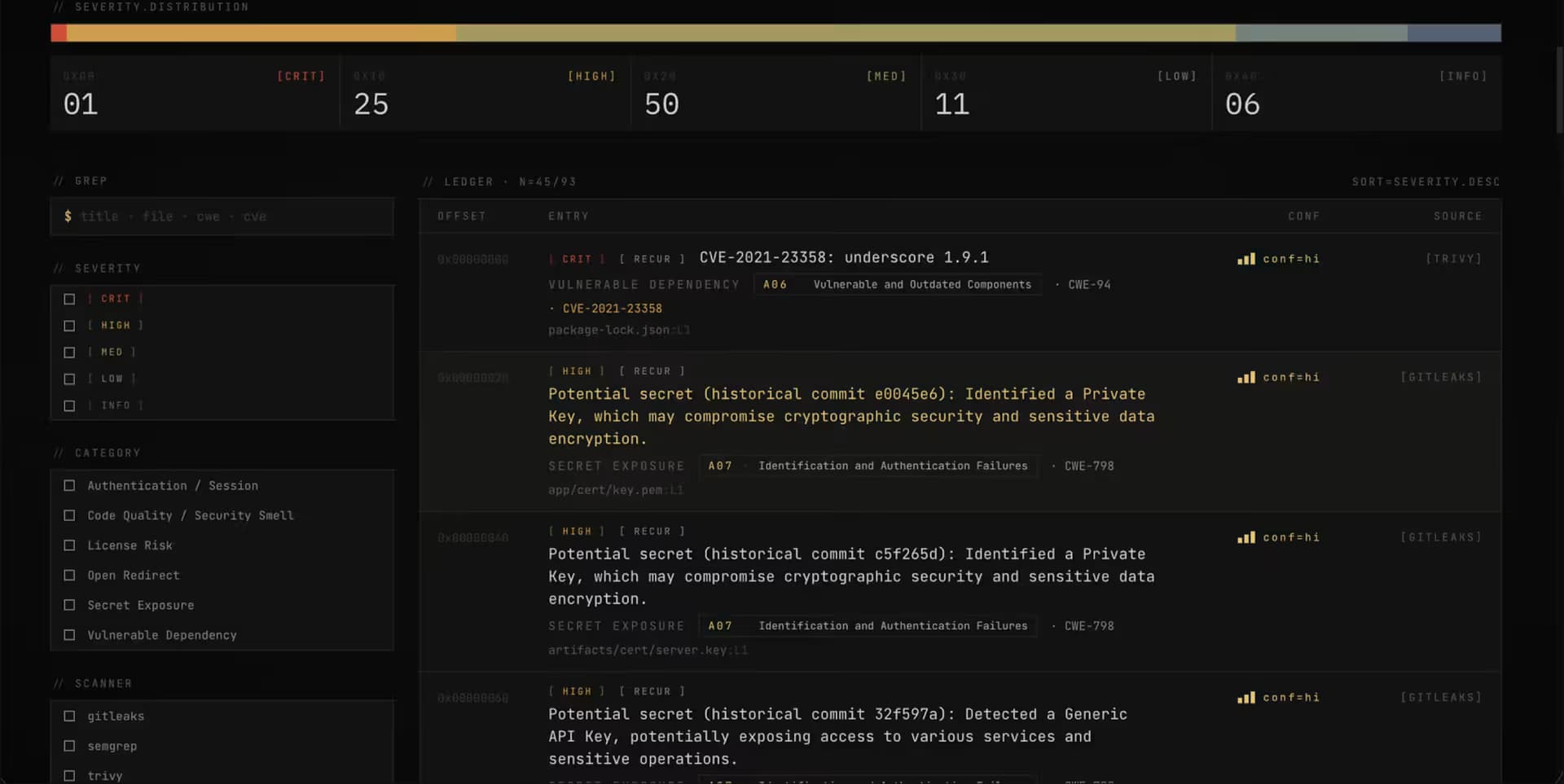Click the confidence bars icon on the c5f265d row
Screen dimensions: 1564x784
click(1245, 537)
